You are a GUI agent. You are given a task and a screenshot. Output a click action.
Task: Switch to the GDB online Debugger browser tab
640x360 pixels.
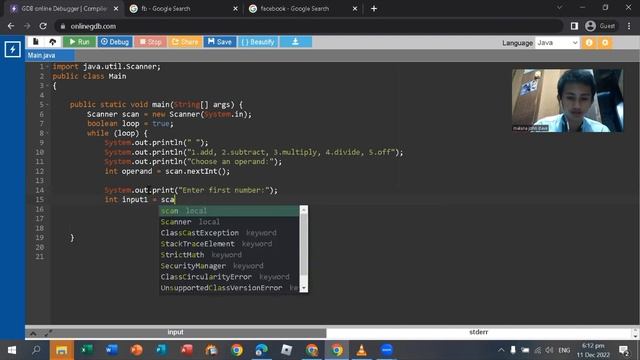click(63, 9)
